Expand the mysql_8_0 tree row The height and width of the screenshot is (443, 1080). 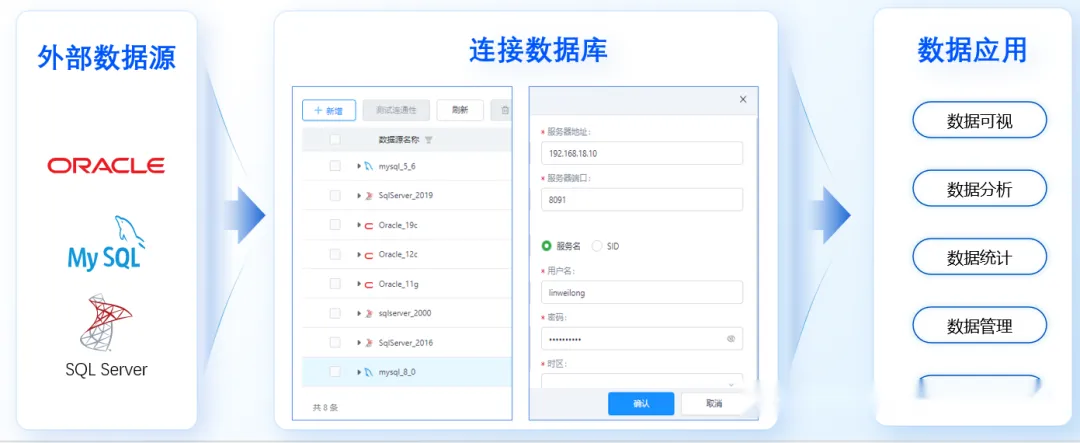pyautogui.click(x=359, y=372)
